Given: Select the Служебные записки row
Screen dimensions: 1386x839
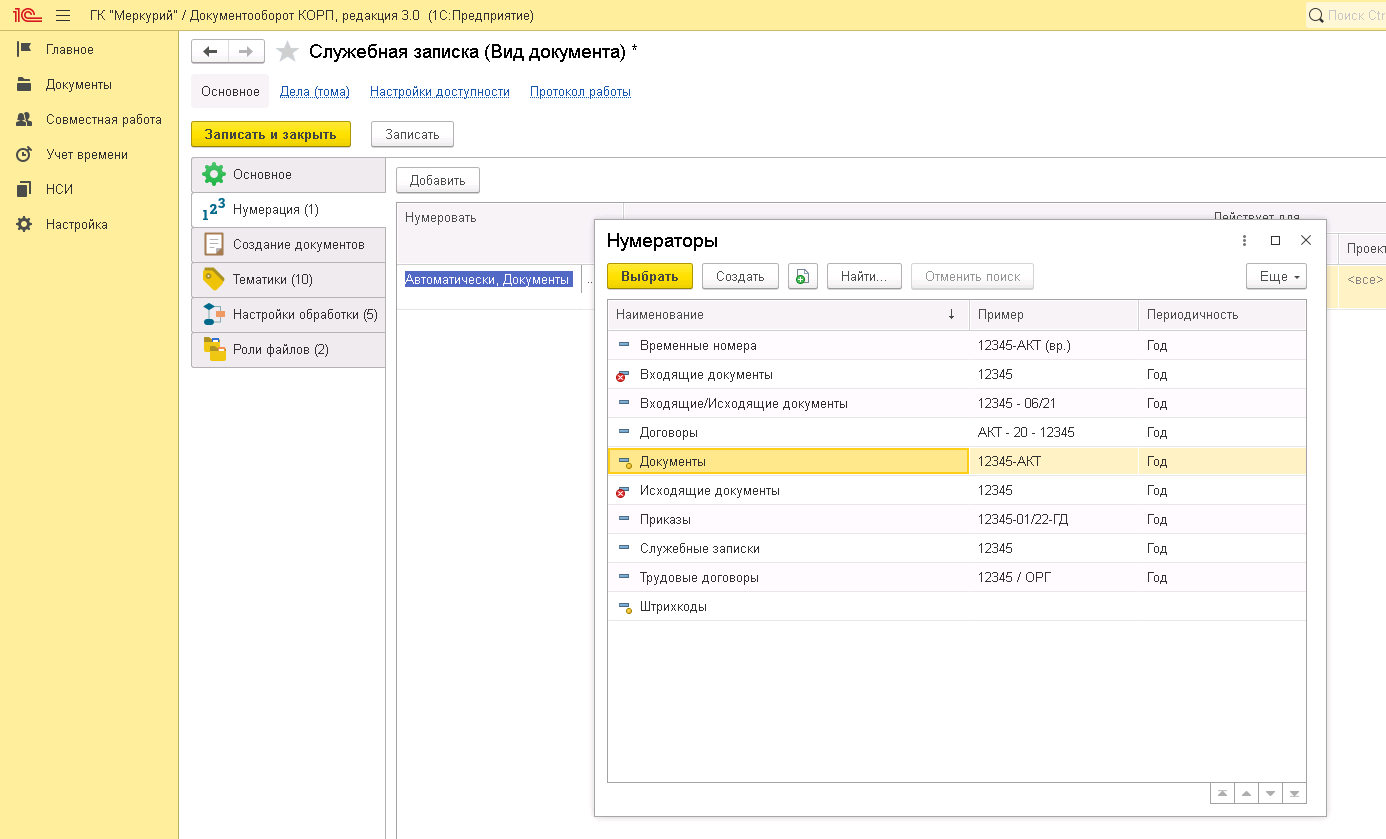Looking at the screenshot, I should coord(957,549).
